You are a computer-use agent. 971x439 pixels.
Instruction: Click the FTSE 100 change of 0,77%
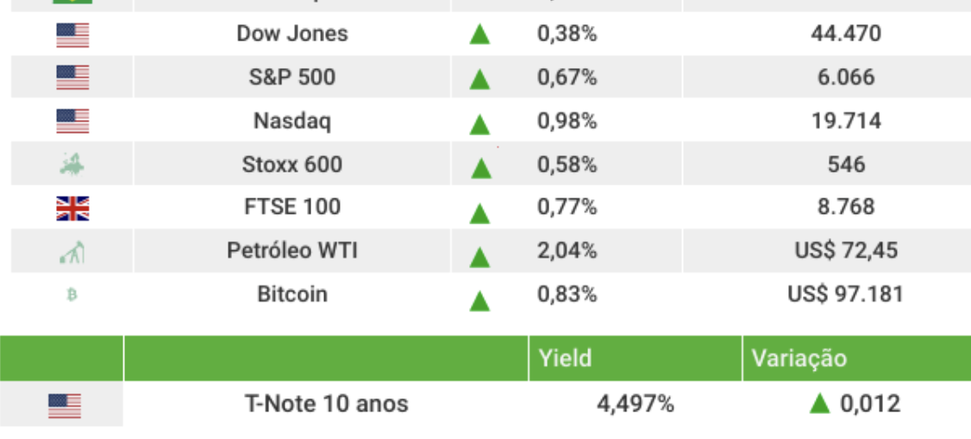click(x=567, y=208)
